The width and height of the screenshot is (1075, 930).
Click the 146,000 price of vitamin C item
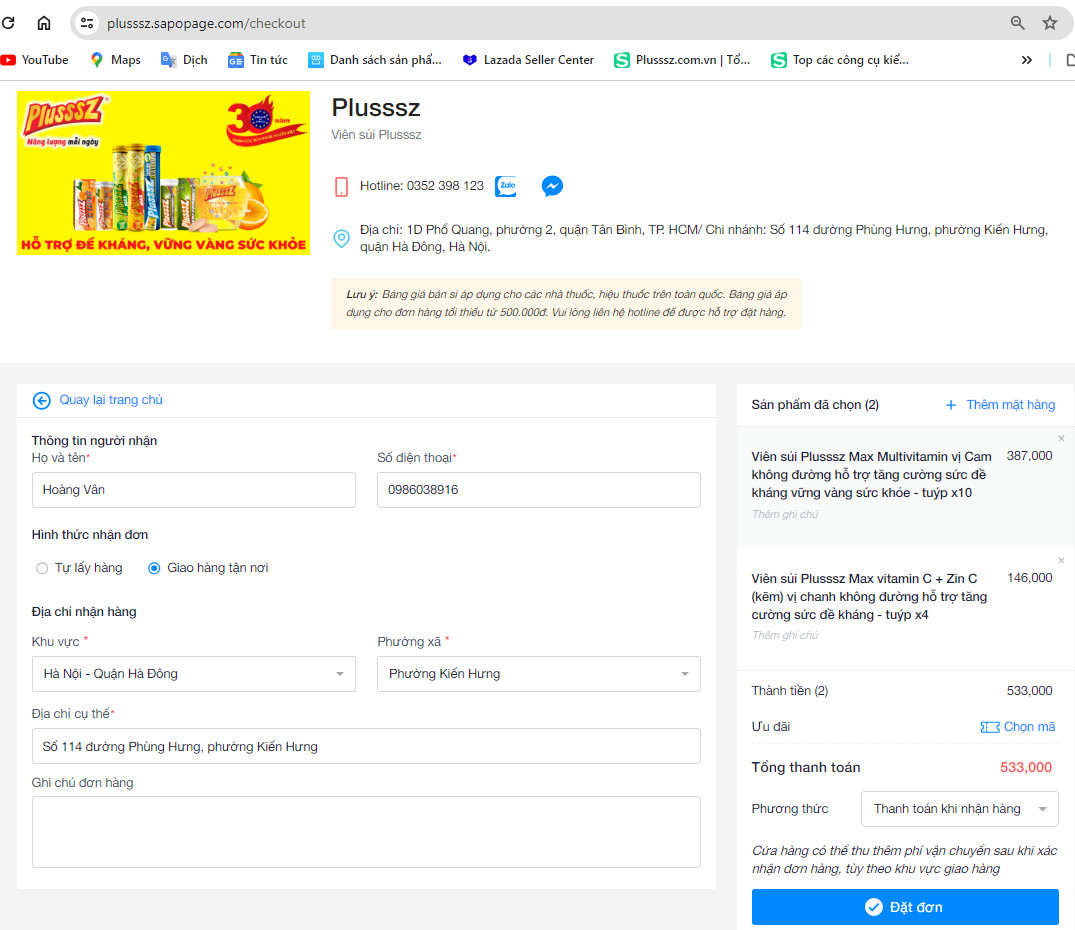click(x=1030, y=578)
